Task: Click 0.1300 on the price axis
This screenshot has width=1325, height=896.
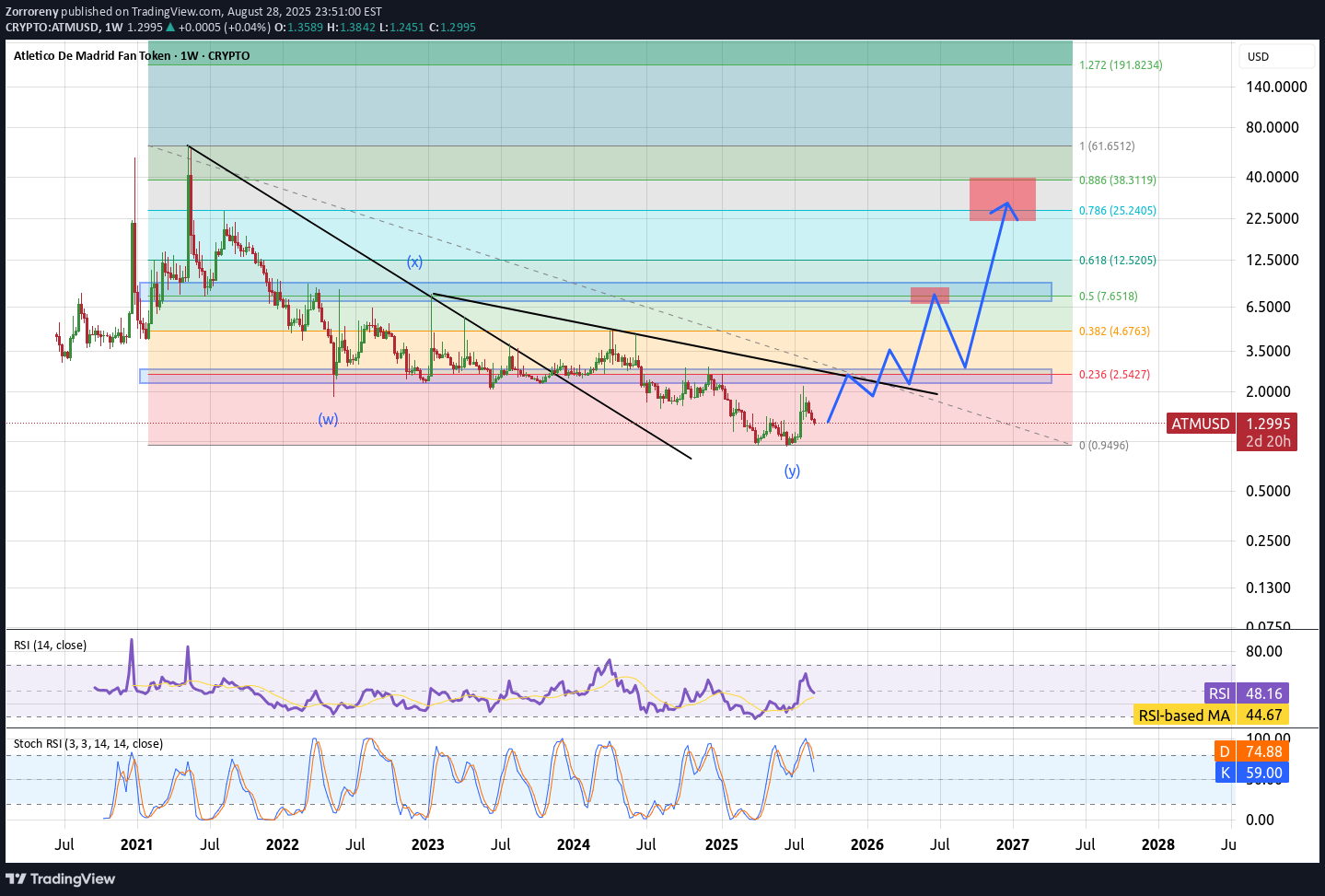Action: point(1268,588)
